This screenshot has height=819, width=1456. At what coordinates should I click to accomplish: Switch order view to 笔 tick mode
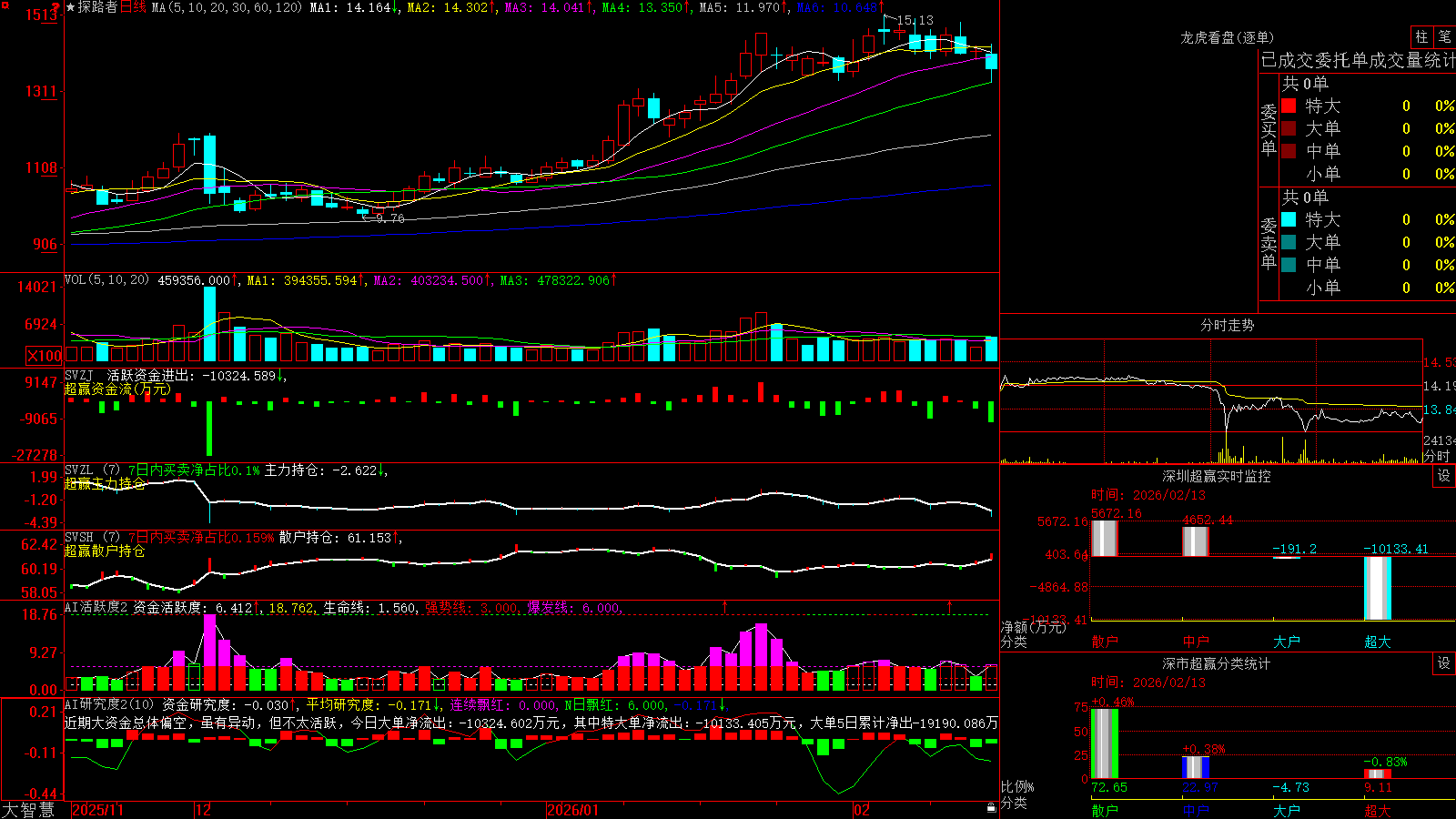click(1444, 37)
